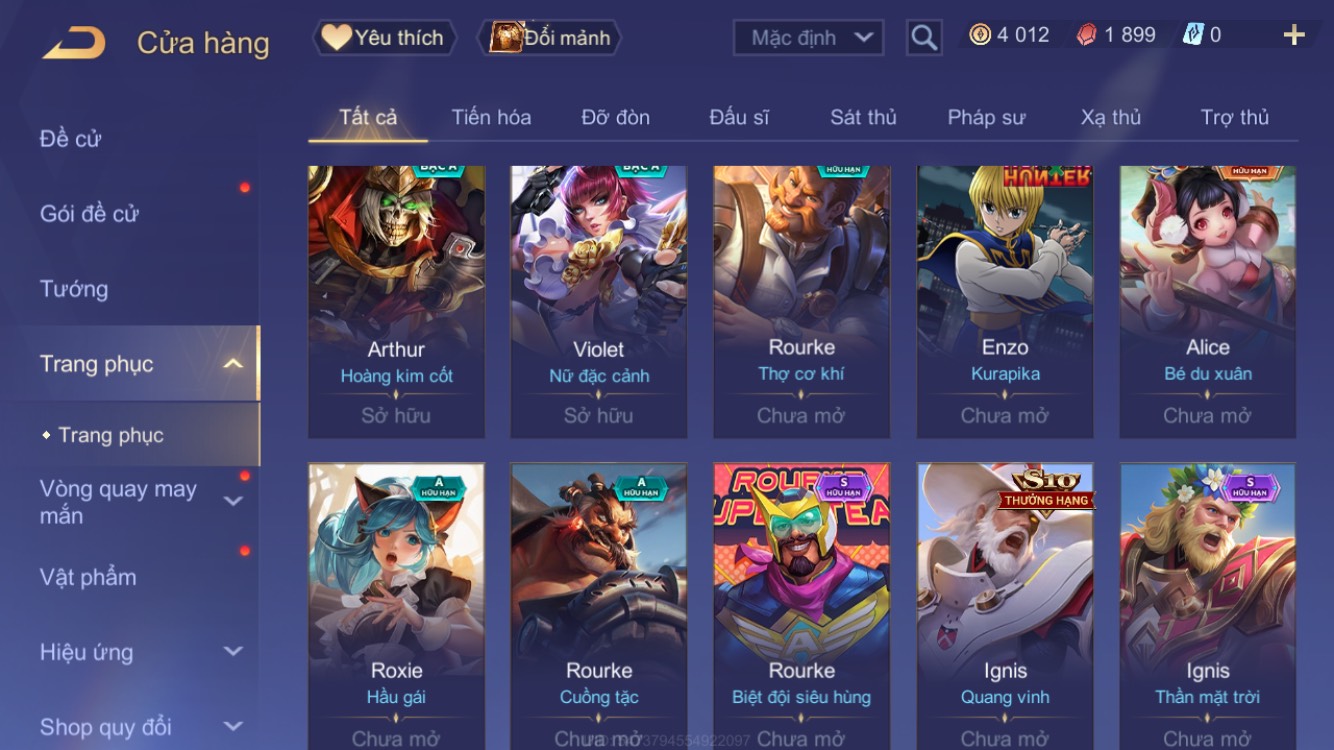Switch to the Pháp sư tab
This screenshot has height=750, width=1334.
(x=986, y=117)
